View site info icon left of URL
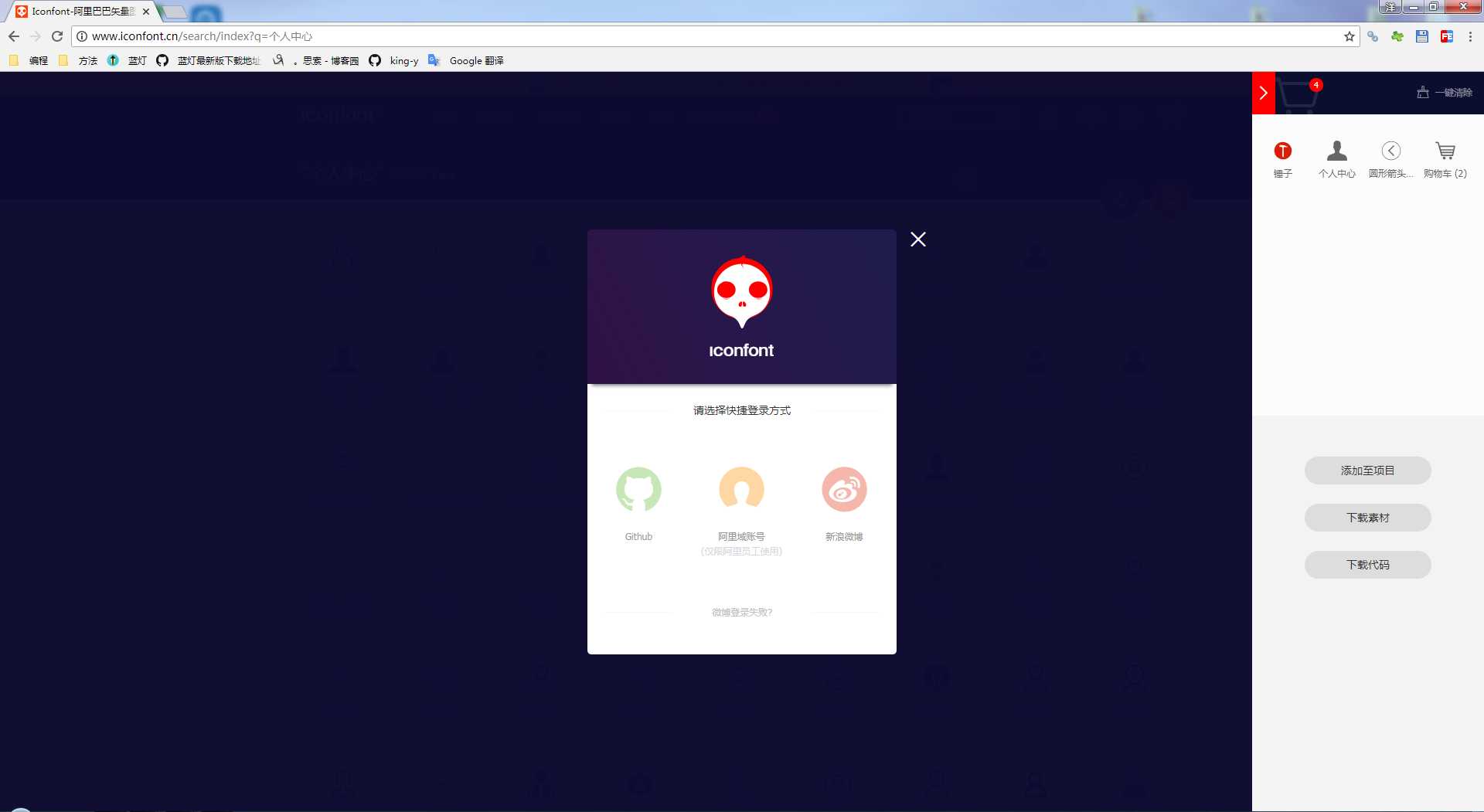Screen dimensions: 1484x812 tap(82, 36)
